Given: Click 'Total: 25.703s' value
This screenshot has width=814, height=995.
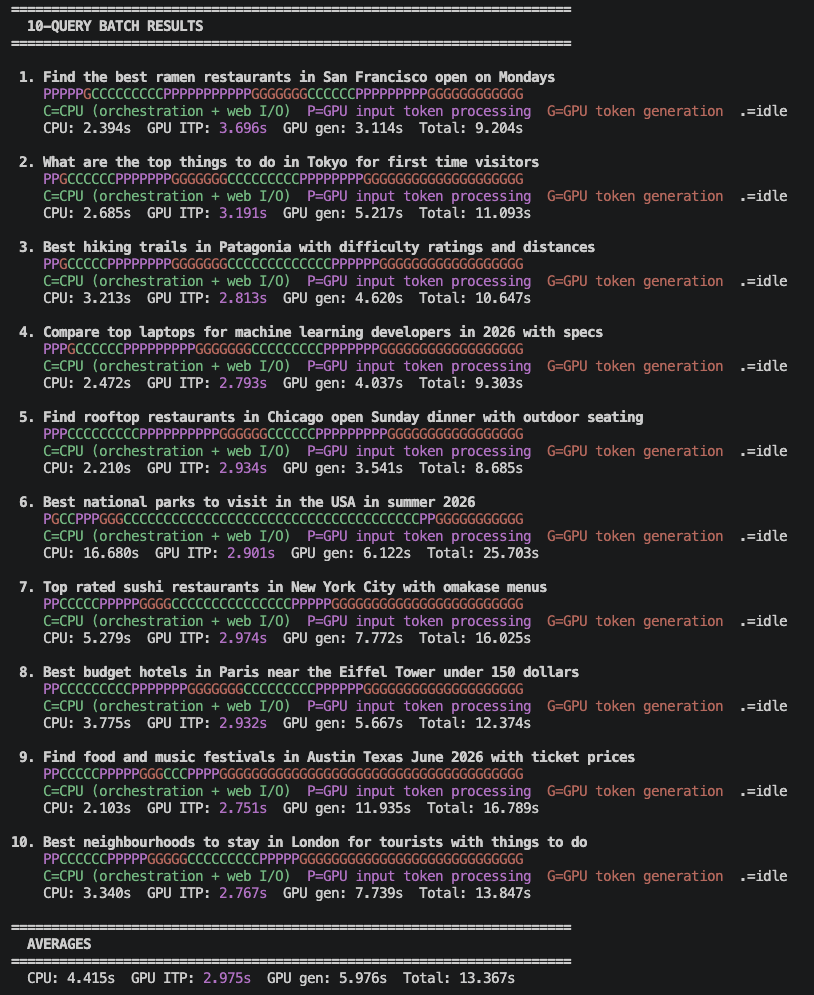Looking at the screenshot, I should coord(483,553).
